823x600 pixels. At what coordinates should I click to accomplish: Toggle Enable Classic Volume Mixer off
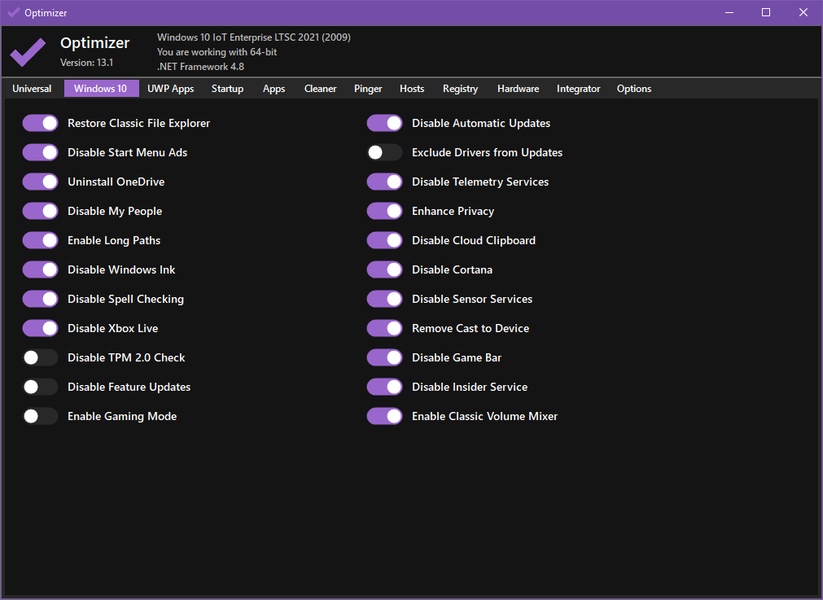point(385,416)
